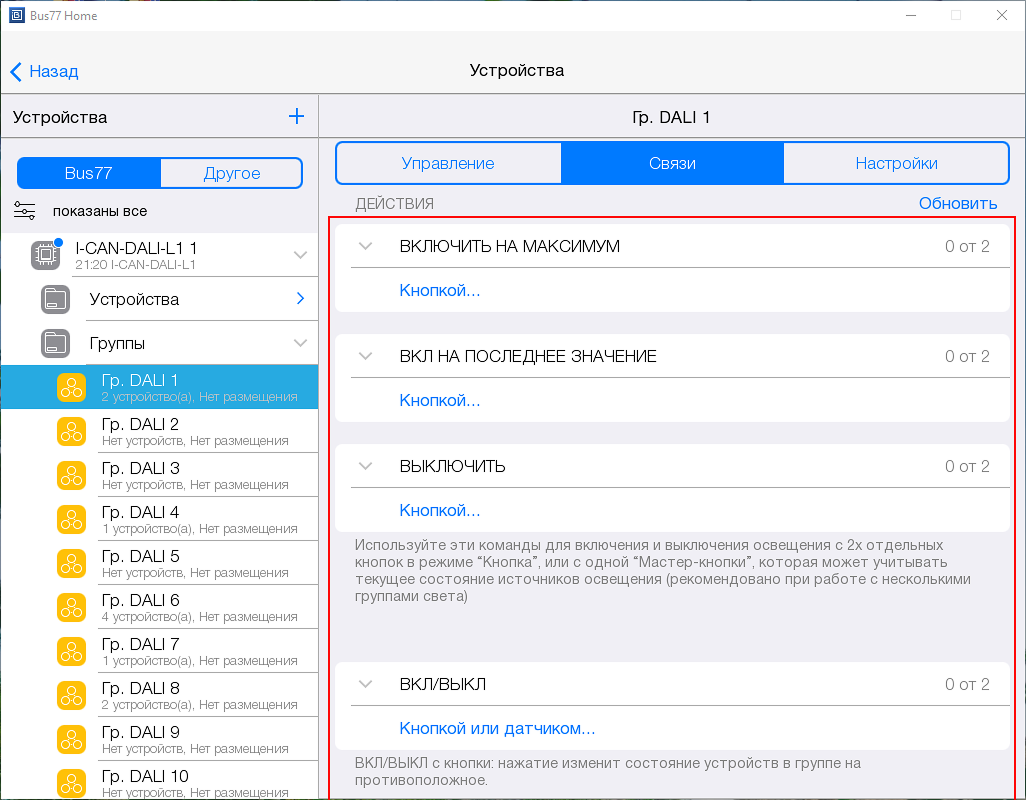Screen dimensions: 1026x800
Task: Select Гр. DALI 10 in group list
Action: click(160, 781)
